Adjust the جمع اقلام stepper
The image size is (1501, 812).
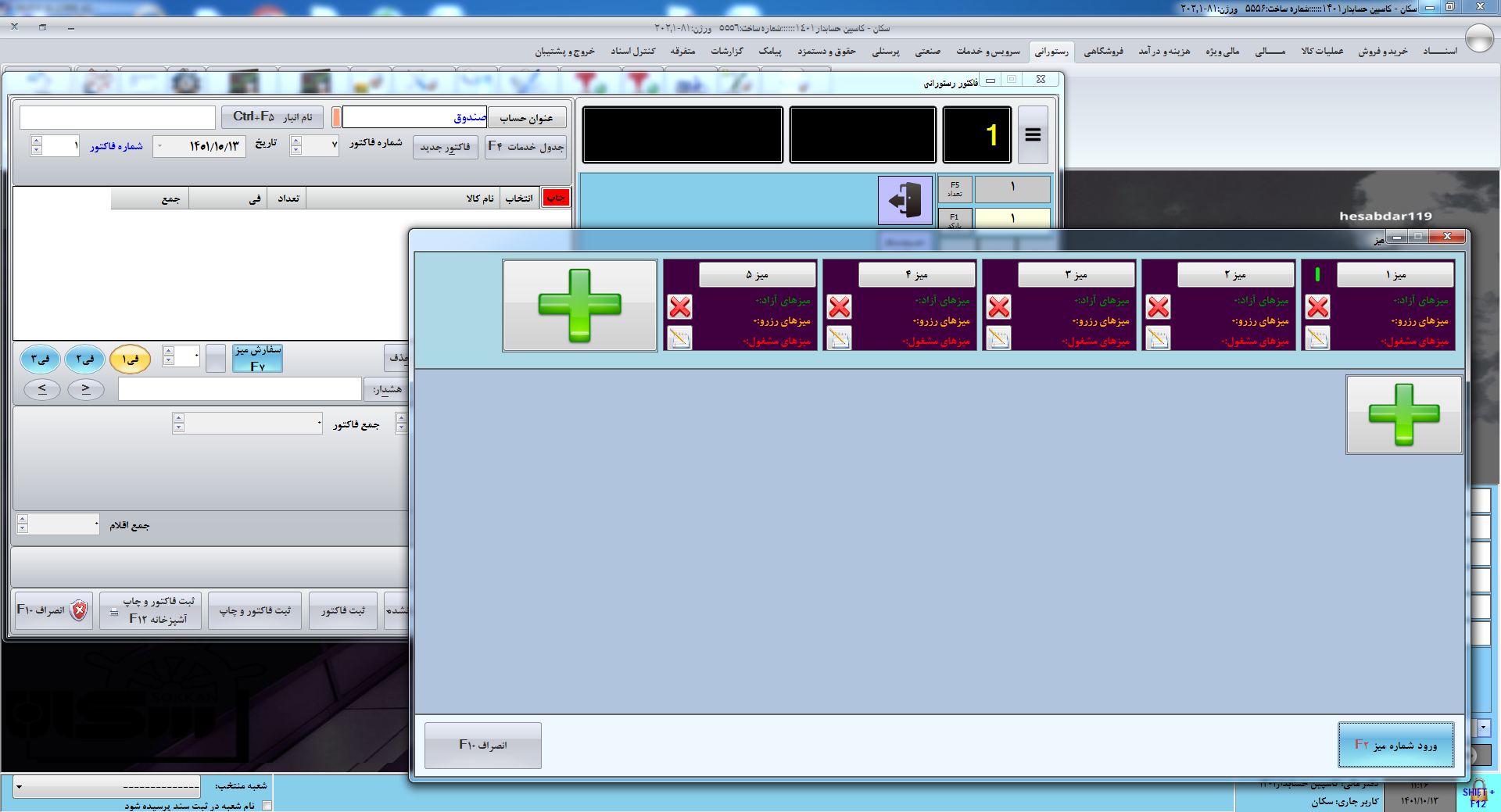[x=23, y=524]
